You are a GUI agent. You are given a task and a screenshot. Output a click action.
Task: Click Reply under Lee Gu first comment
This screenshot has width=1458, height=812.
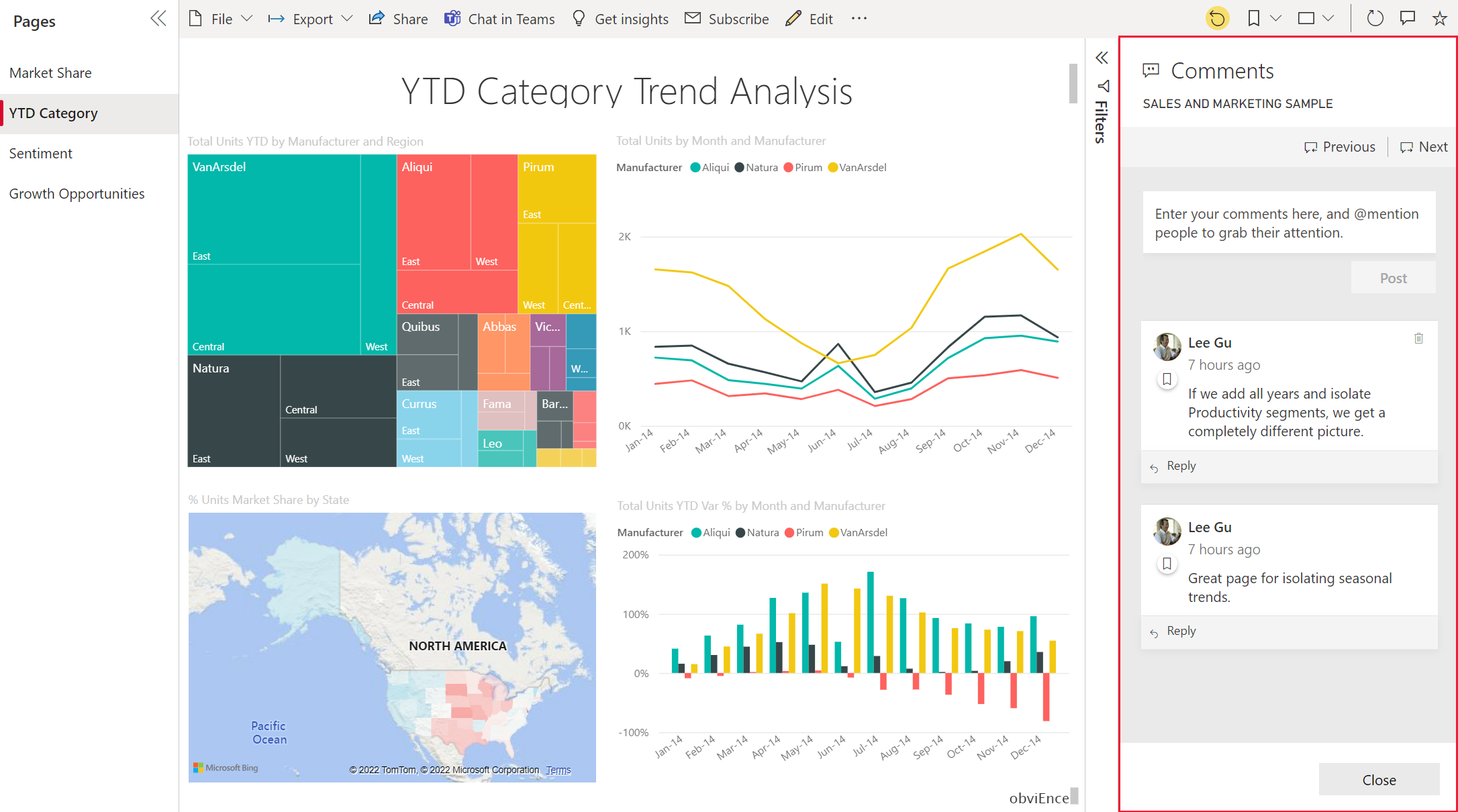tap(1181, 465)
